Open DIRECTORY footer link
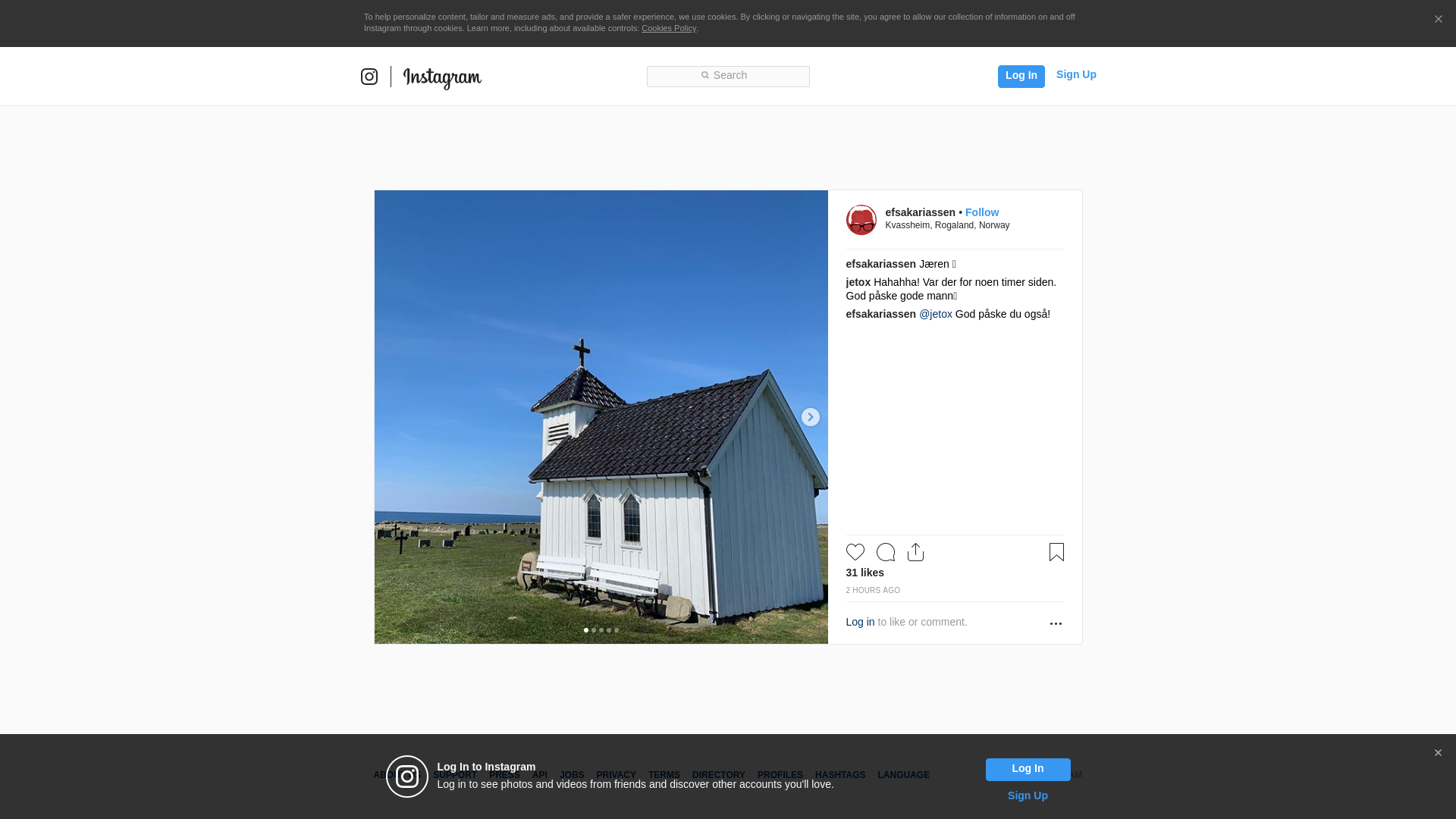Viewport: 1456px width, 819px height. point(718,775)
